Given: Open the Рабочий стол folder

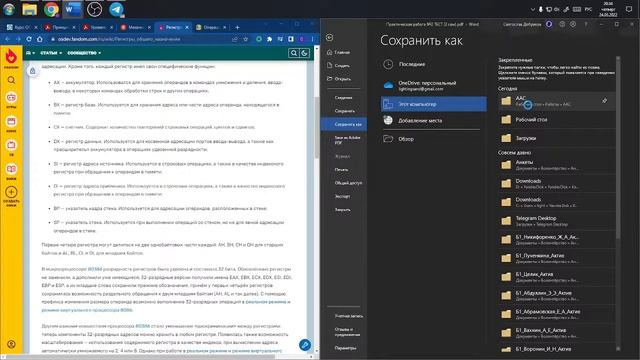Looking at the screenshot, I should [x=556, y=120].
